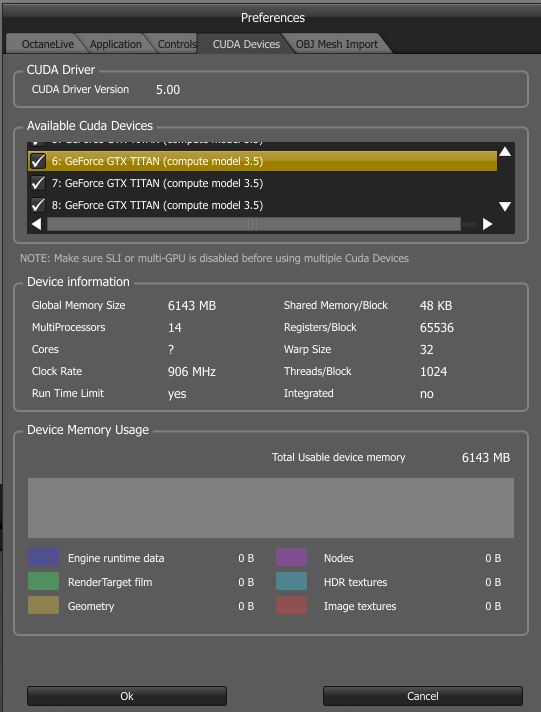
Task: Uncheck device 7 GeForce GTX TITAN
Action: [x=38, y=183]
